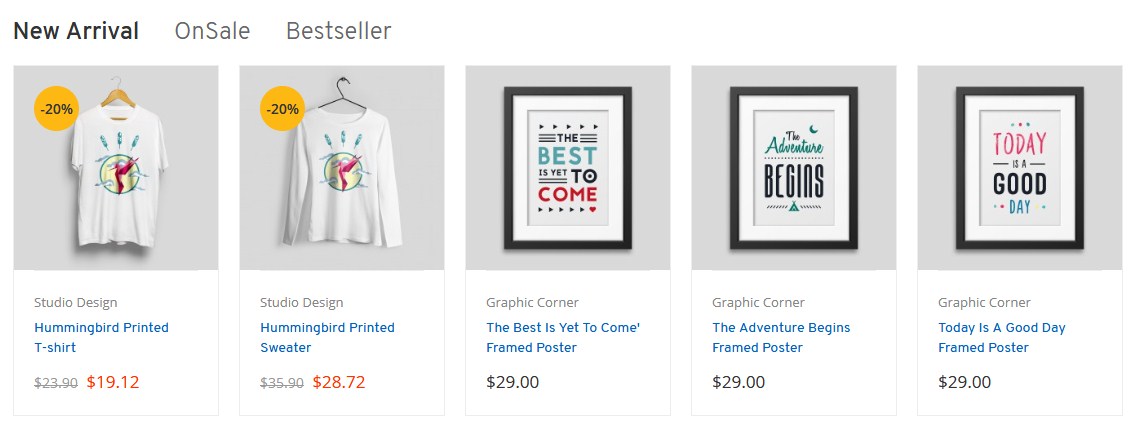Viewport: 1139px width, 430px height.
Task: Follow The Best Is Yet To Come' Framed Poster link
Action: (563, 338)
